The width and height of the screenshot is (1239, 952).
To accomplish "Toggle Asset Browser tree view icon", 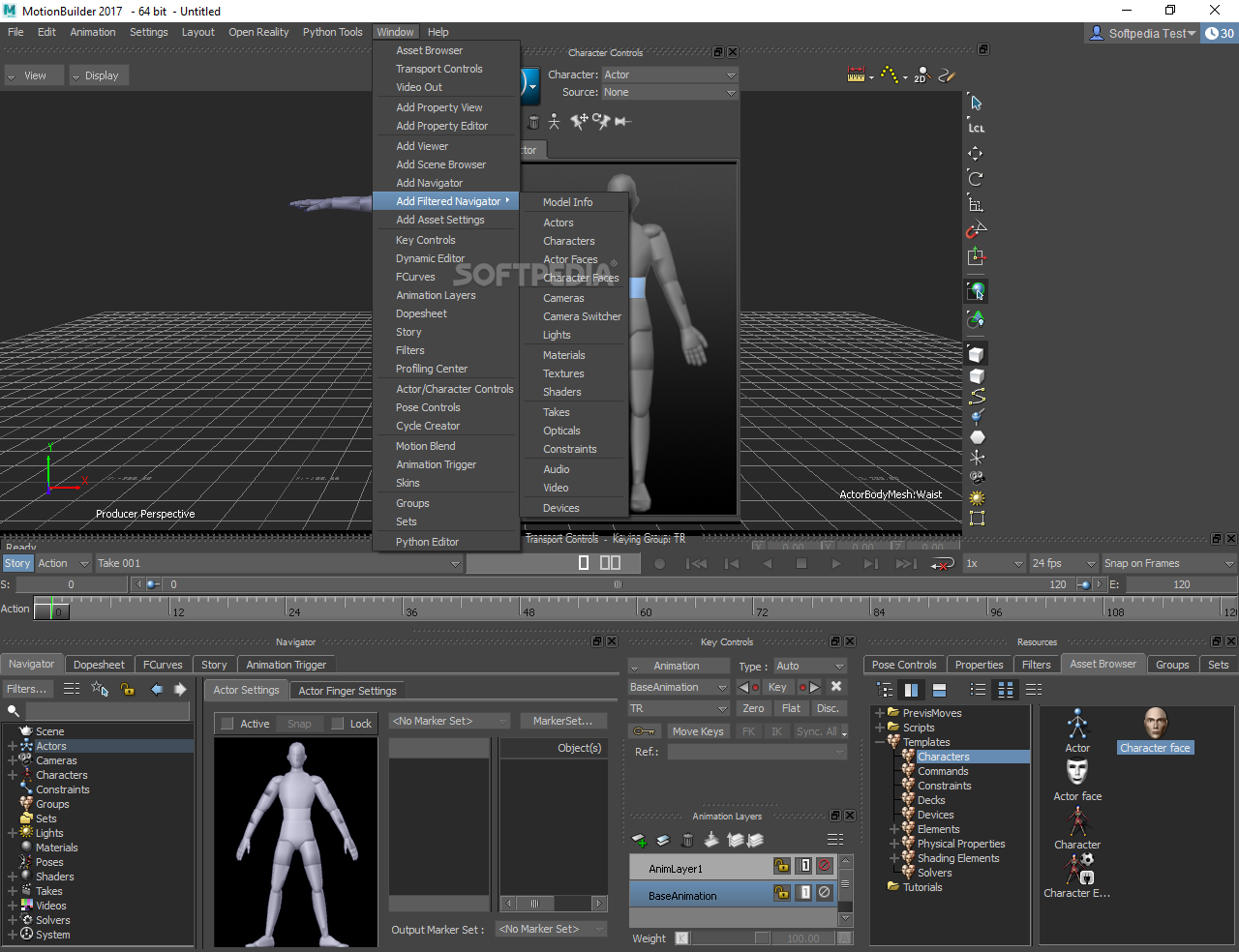I will point(885,690).
